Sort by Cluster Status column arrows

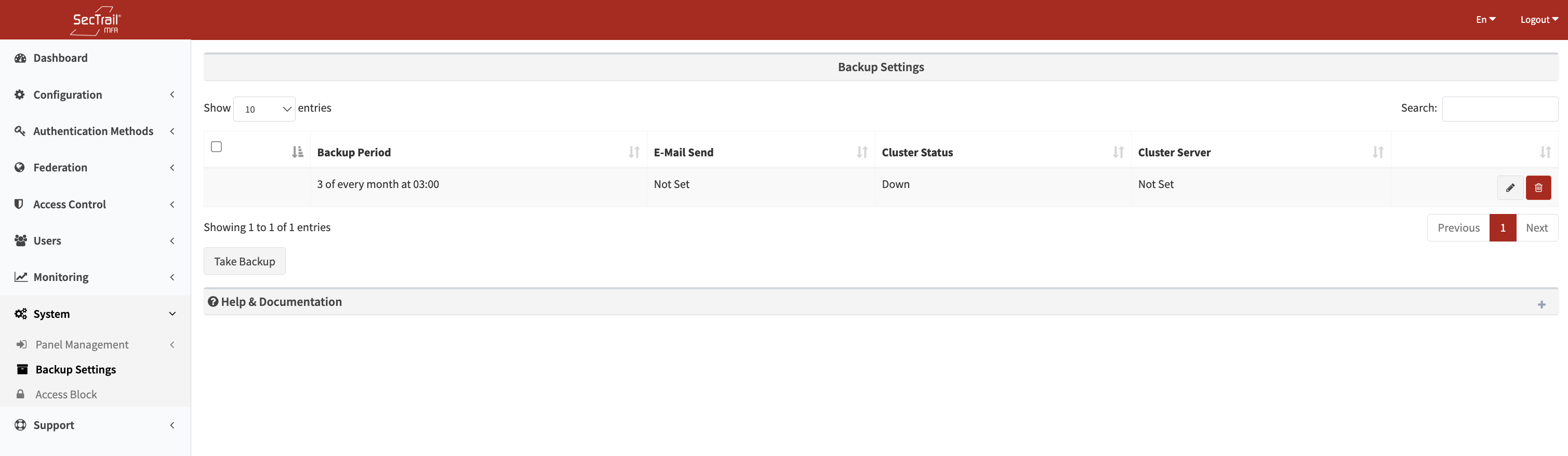pyautogui.click(x=1118, y=152)
